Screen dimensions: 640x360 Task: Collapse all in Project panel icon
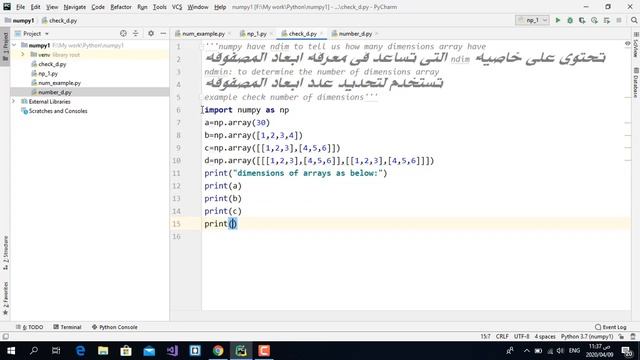tap(136, 33)
